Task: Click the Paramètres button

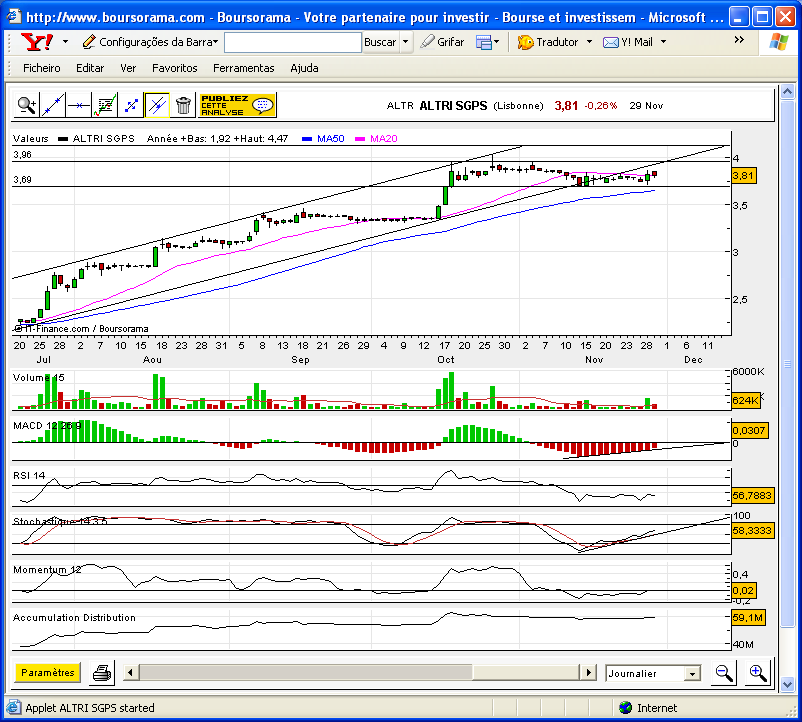Action: [48, 672]
